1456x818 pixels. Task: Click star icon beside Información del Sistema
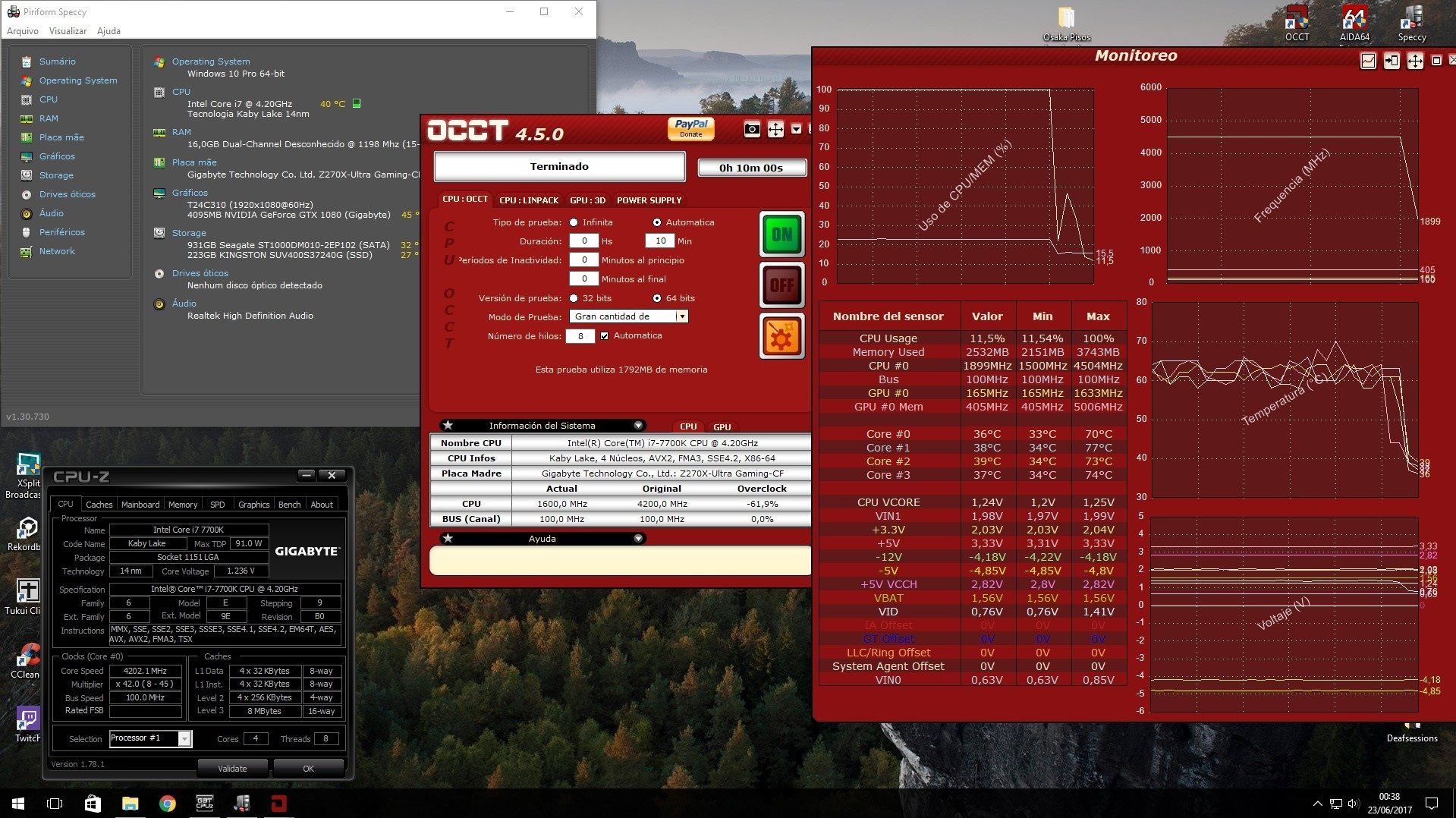(448, 425)
